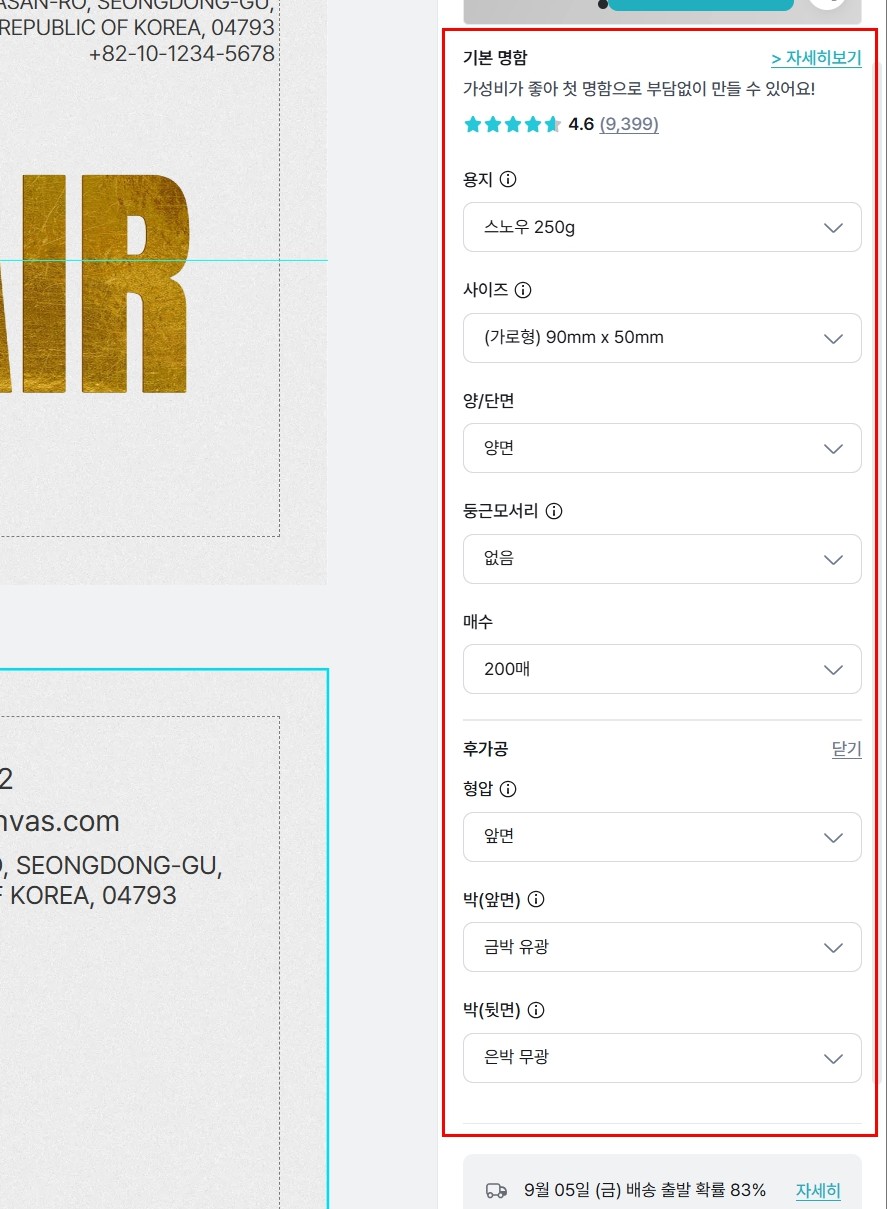887x1209 pixels.
Task: Open the 90mm x 50mm size dropdown
Action: tap(662, 338)
